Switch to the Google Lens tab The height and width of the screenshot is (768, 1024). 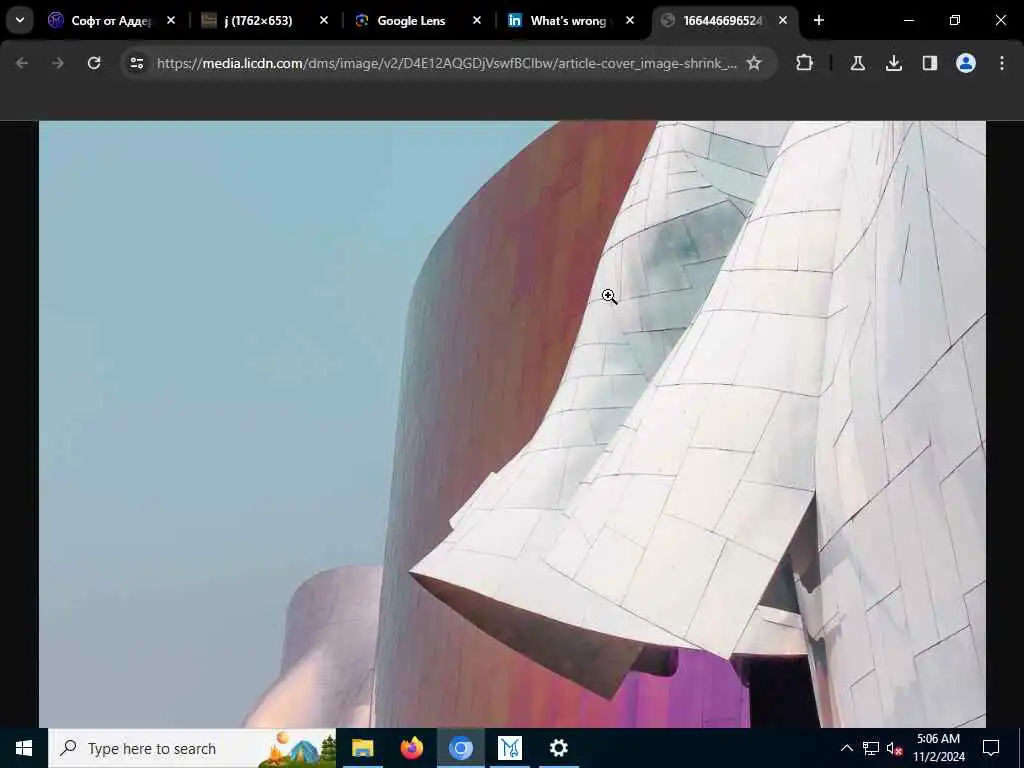pos(416,20)
